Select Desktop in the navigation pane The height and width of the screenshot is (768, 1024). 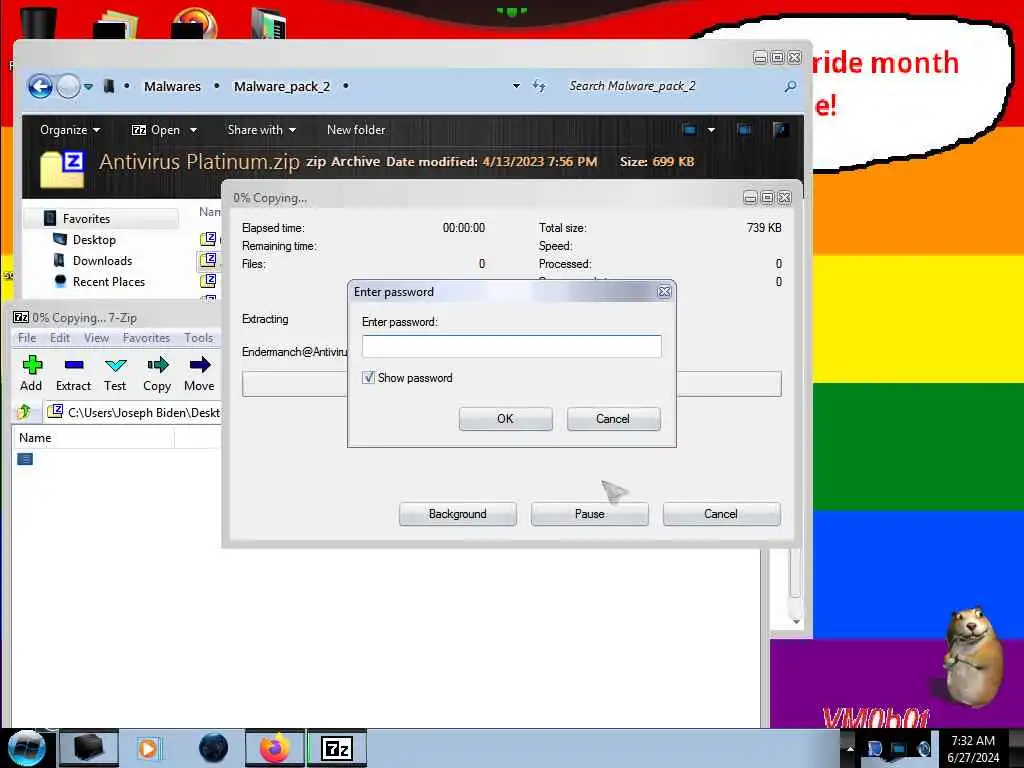94,240
